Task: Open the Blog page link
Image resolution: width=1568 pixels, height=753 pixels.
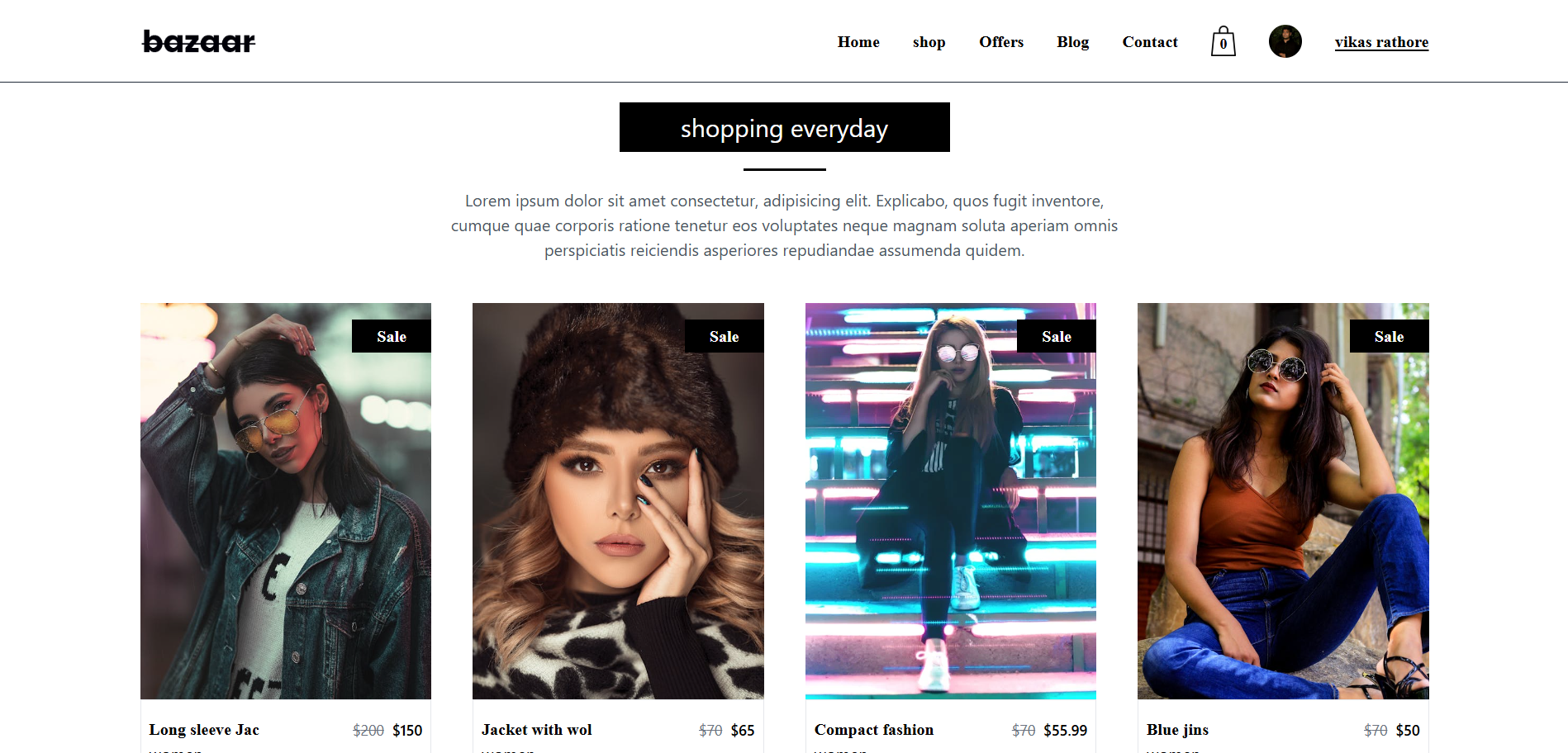Action: click(1072, 42)
